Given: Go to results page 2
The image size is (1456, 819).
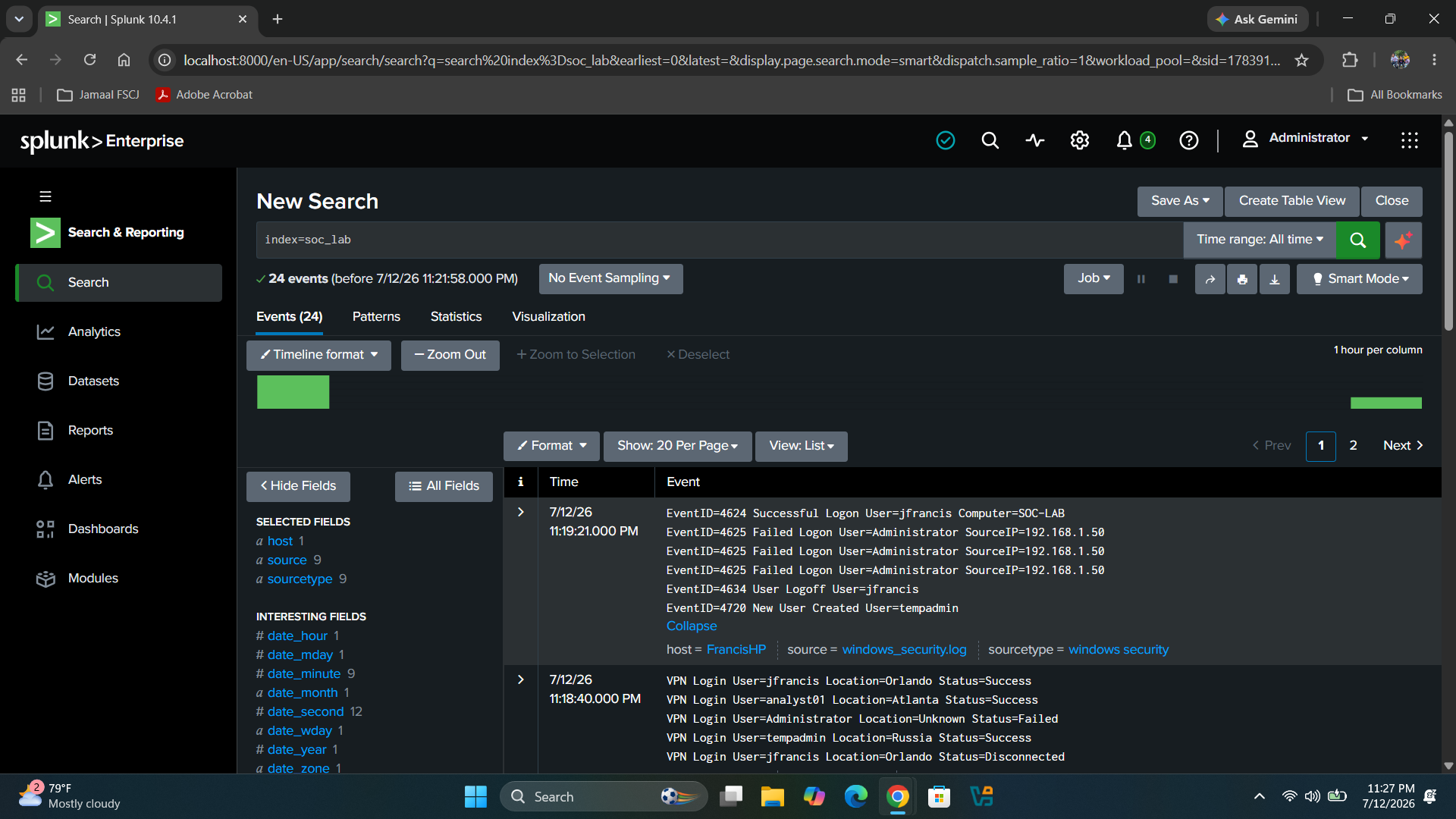Looking at the screenshot, I should [1353, 446].
